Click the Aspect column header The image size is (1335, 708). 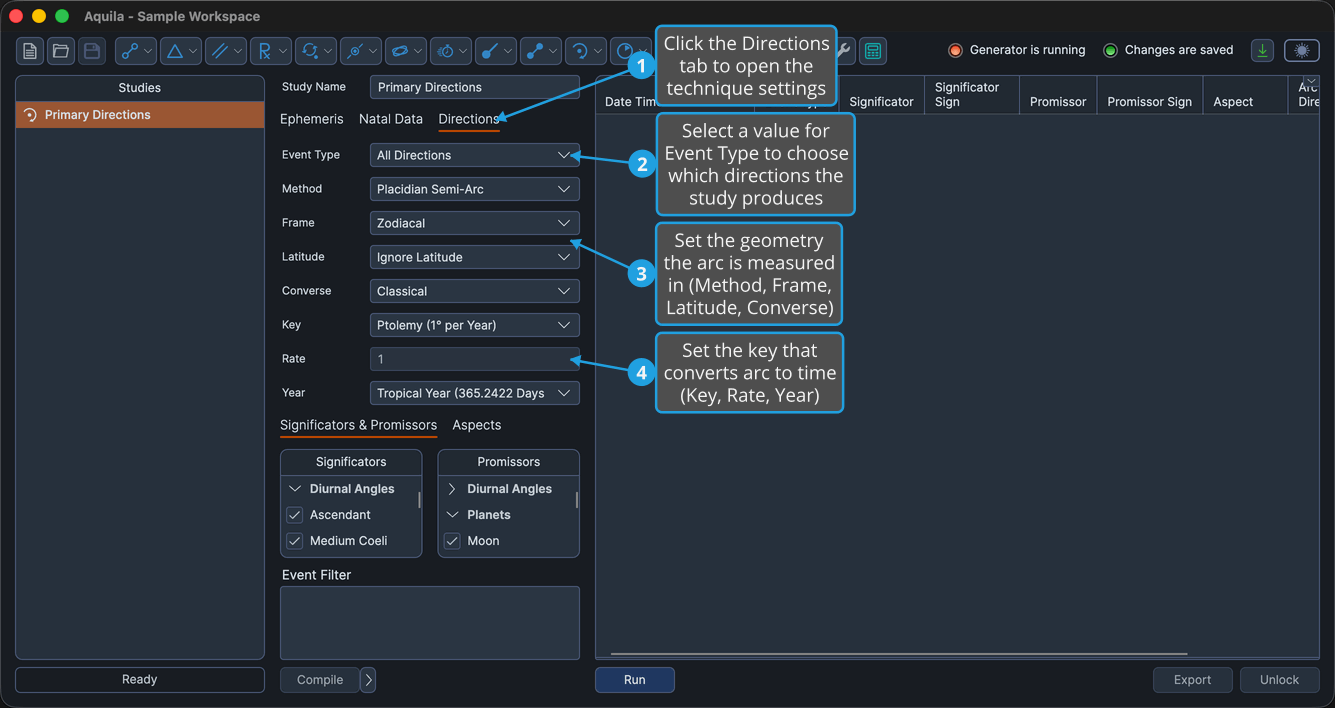pos(1245,95)
